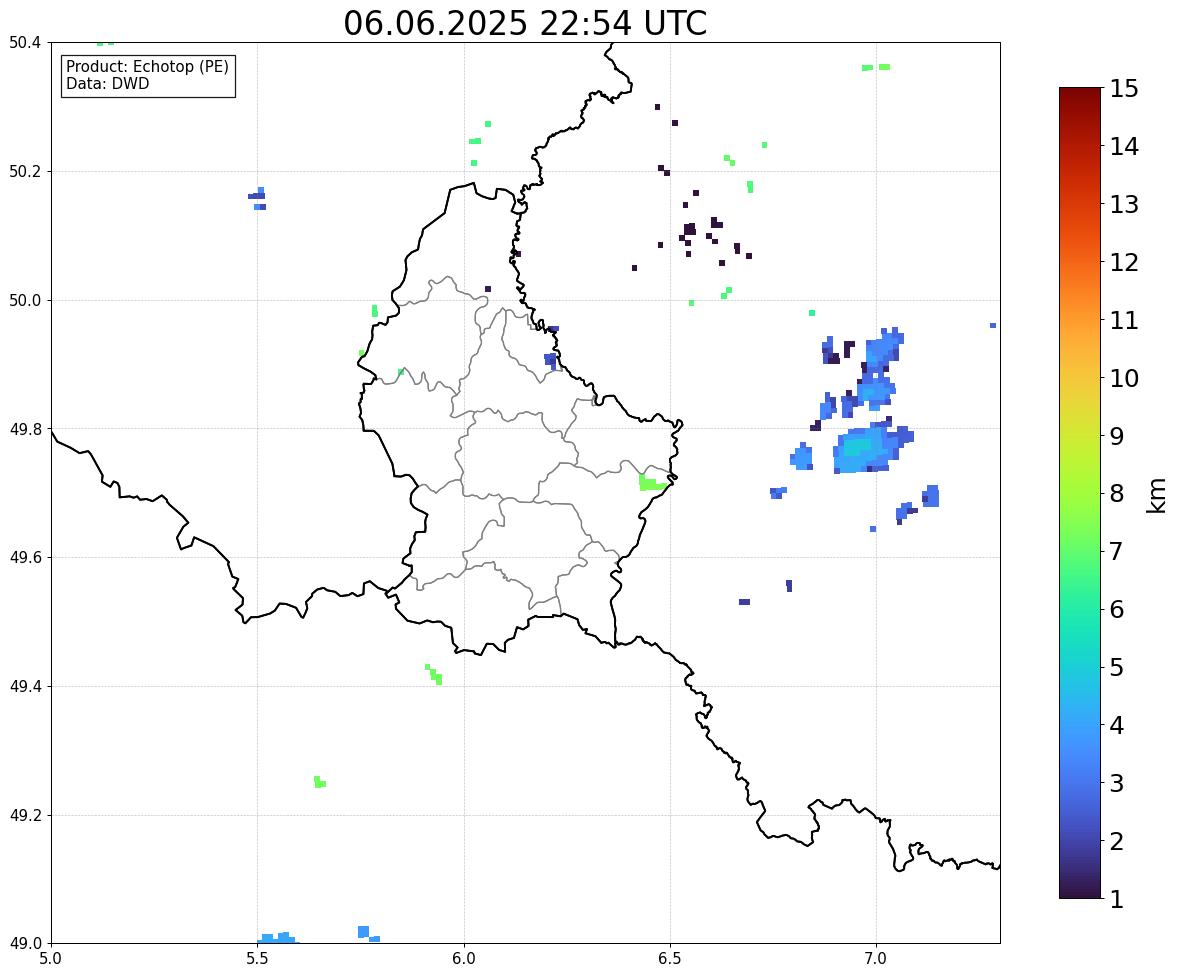Click the Data: DWD label
Image resolution: width=1178 pixels, height=976 pixels.
point(107,83)
